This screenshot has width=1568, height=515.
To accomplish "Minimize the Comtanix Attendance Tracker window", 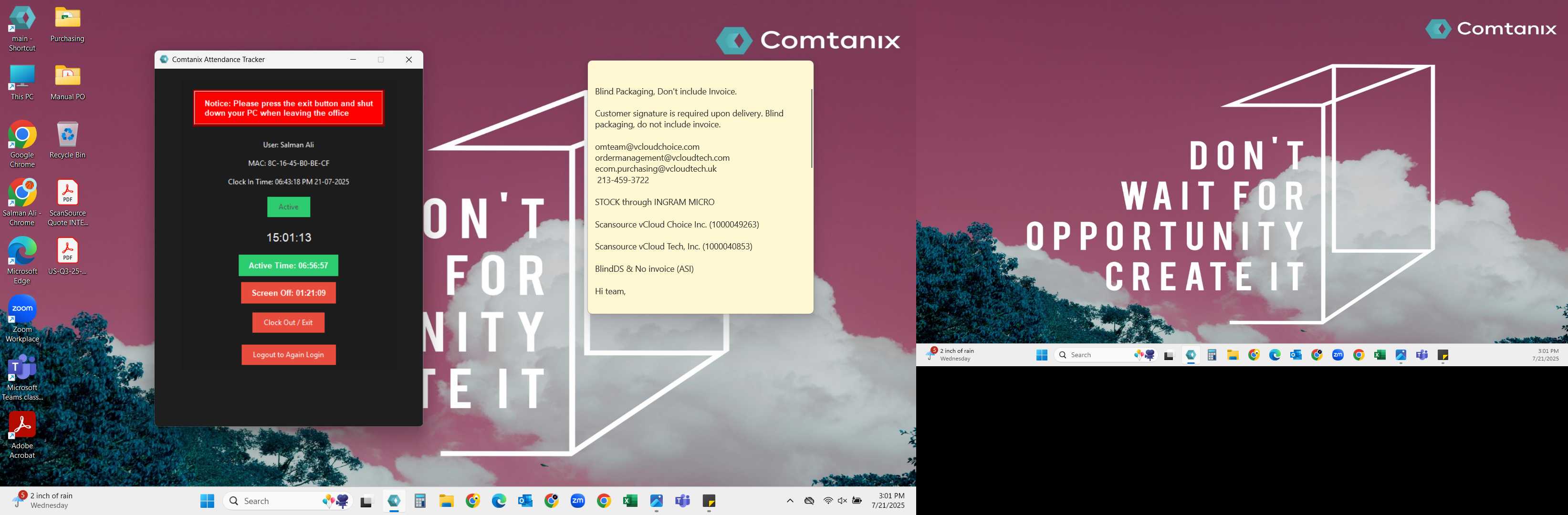I will [x=353, y=60].
